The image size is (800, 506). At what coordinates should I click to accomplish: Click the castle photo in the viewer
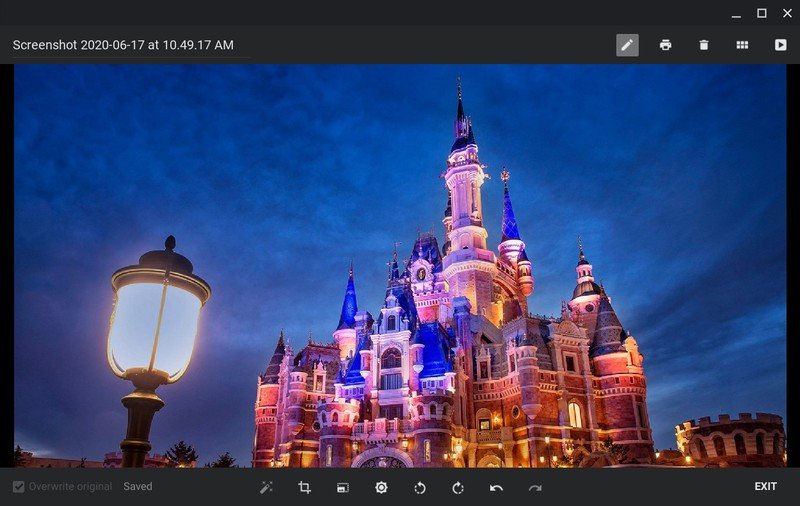[x=400, y=266]
